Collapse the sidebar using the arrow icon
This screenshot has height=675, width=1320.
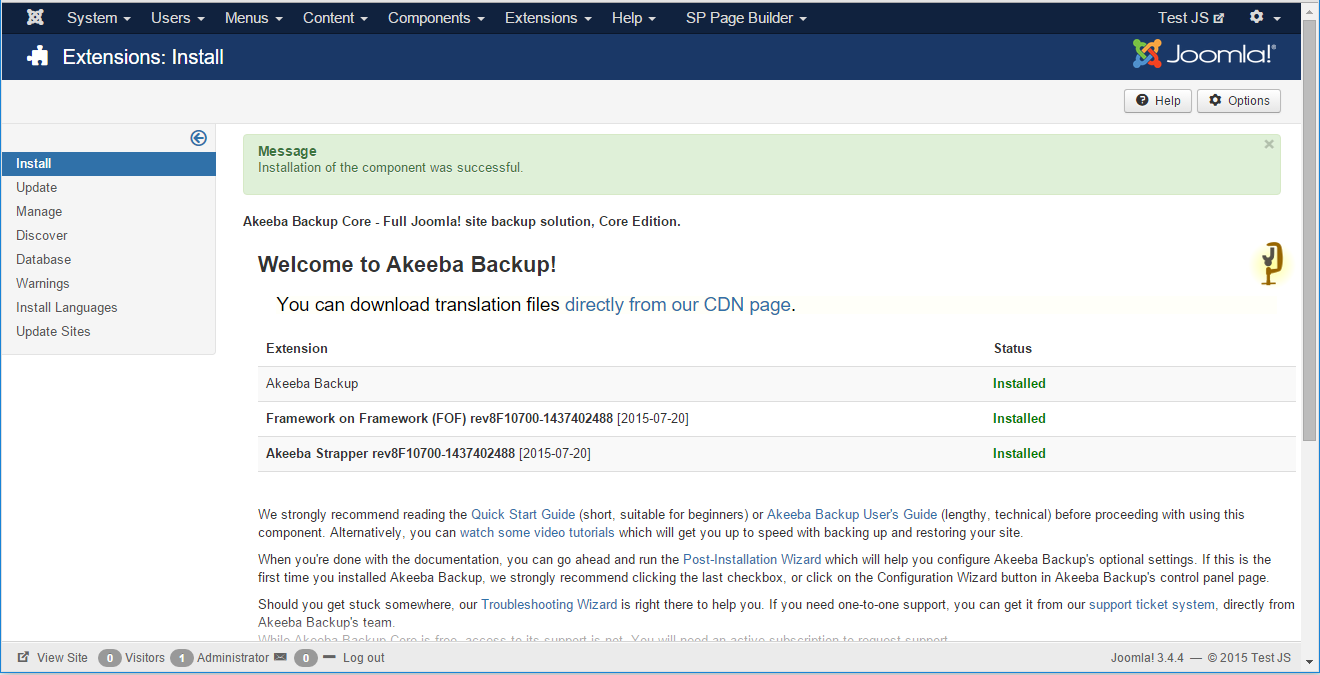click(x=198, y=138)
